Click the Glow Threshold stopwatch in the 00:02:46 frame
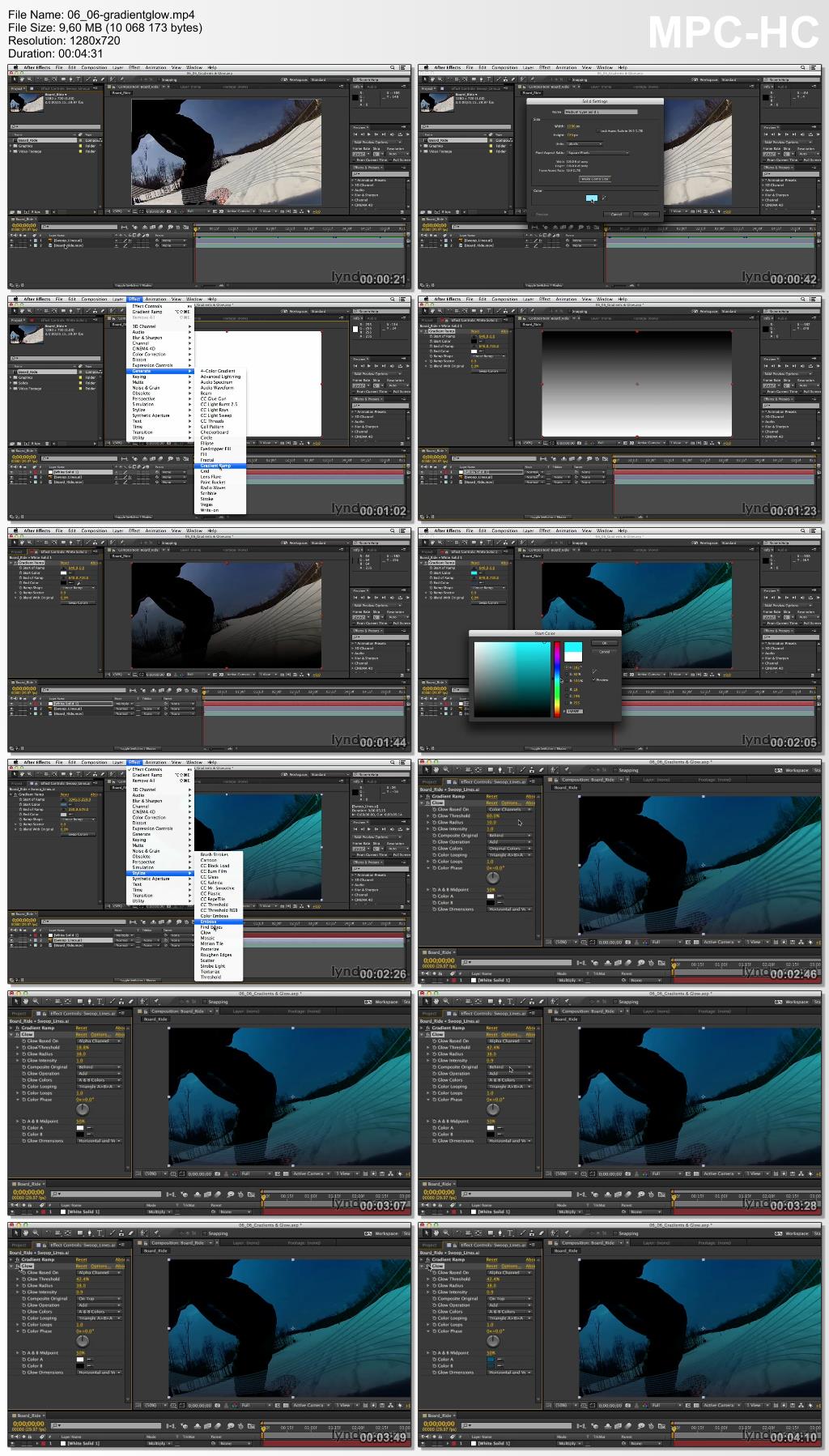The width and height of the screenshot is (829, 1456). click(434, 815)
